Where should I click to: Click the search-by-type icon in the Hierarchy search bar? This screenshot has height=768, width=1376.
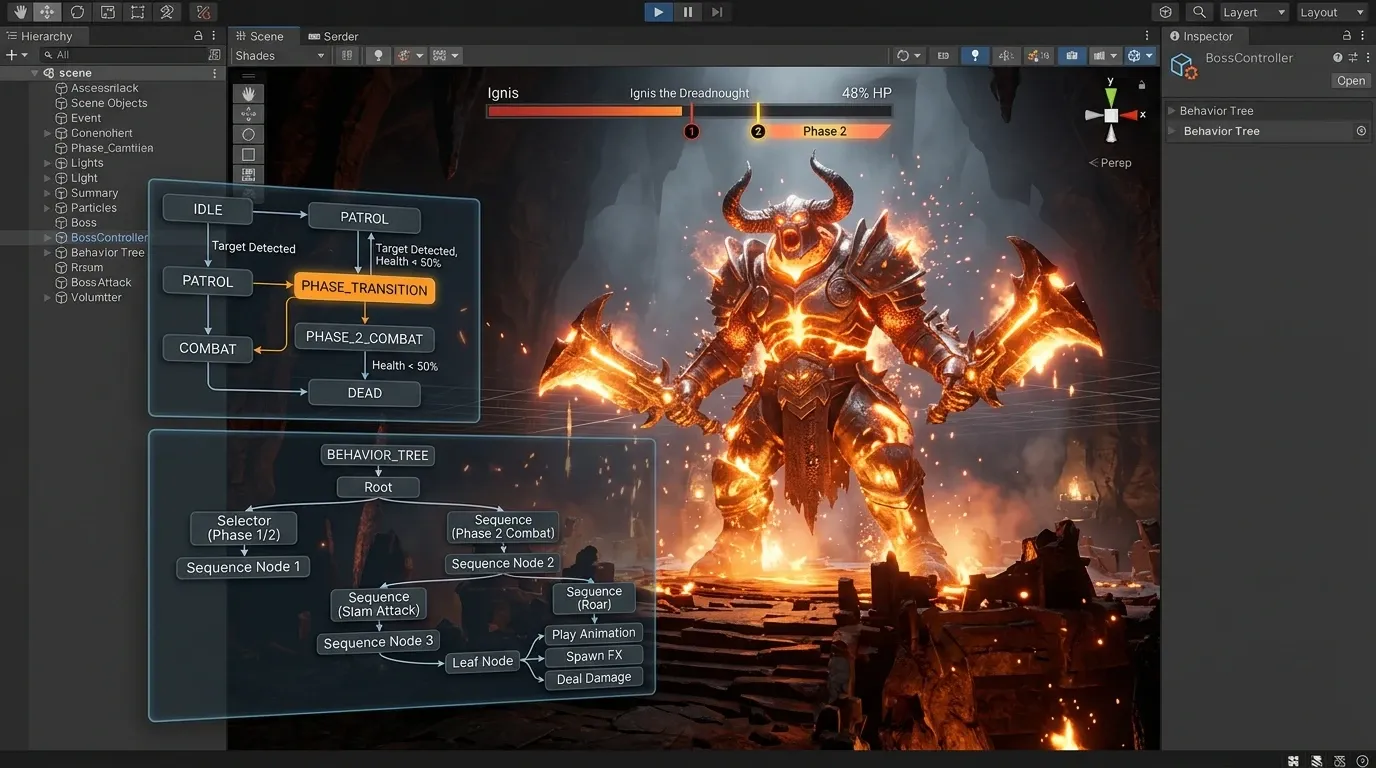pyautogui.click(x=214, y=55)
